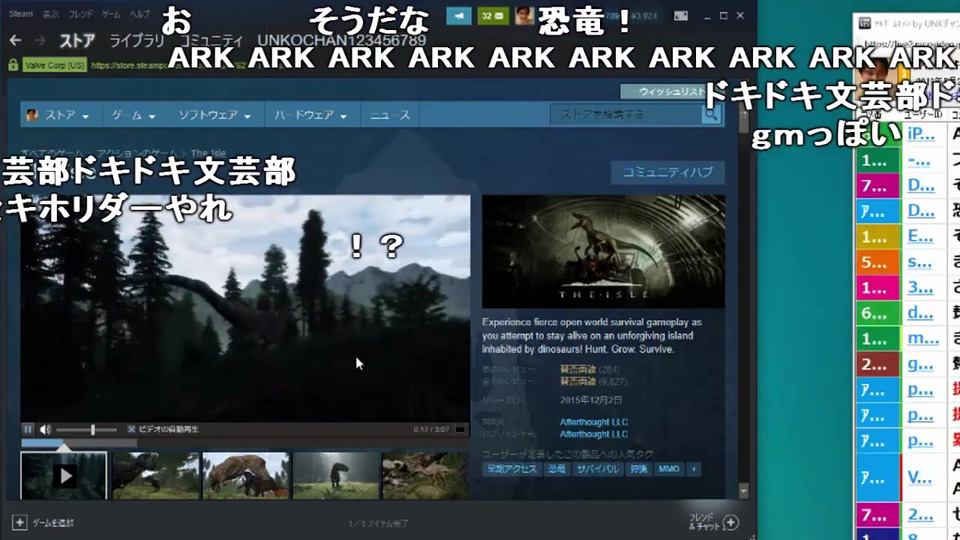Image resolution: width=960 pixels, height=540 pixels.
Task: Open Friends & Chat plus icon
Action: point(731,522)
